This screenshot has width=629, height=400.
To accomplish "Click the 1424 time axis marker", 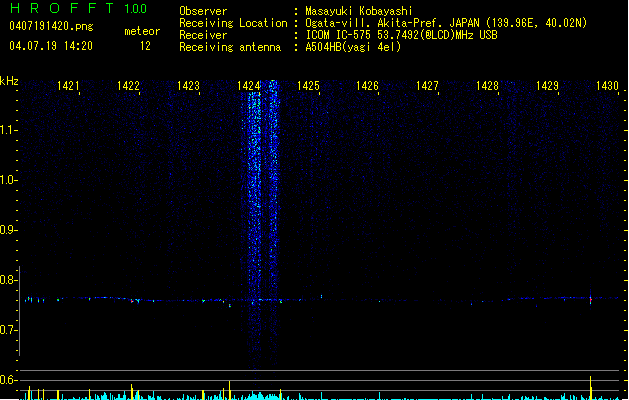I will click(x=248, y=86).
